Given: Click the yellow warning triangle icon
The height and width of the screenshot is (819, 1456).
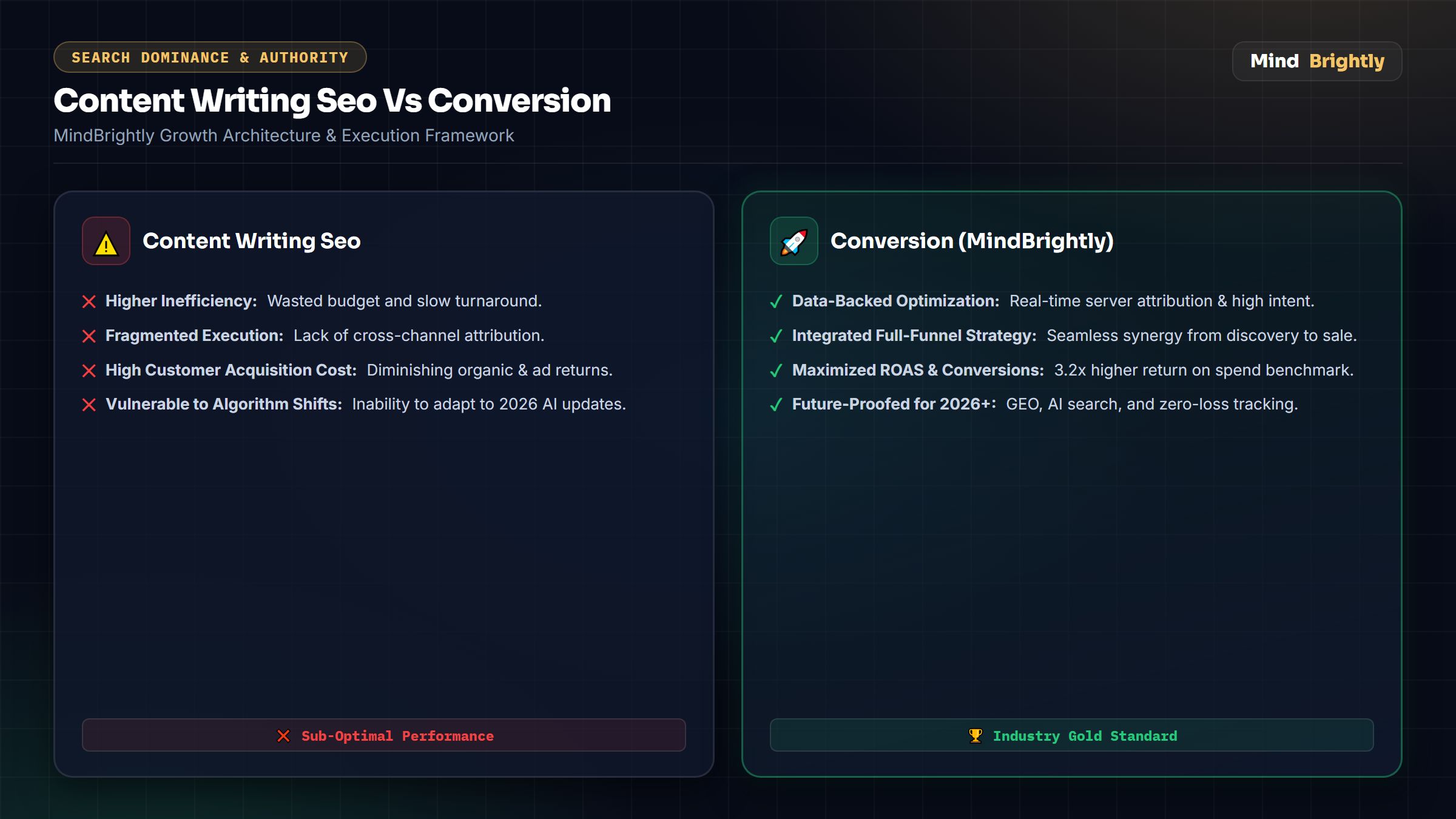Looking at the screenshot, I should click(106, 244).
